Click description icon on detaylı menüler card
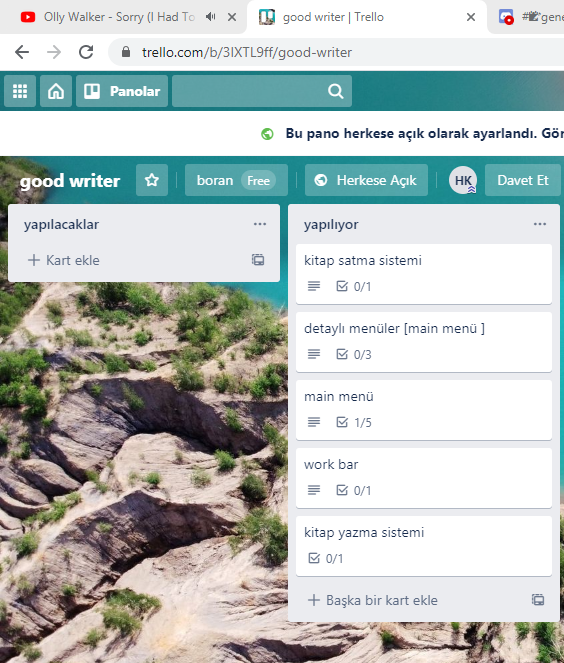Screen dimensions: 564x663 (x=314, y=354)
